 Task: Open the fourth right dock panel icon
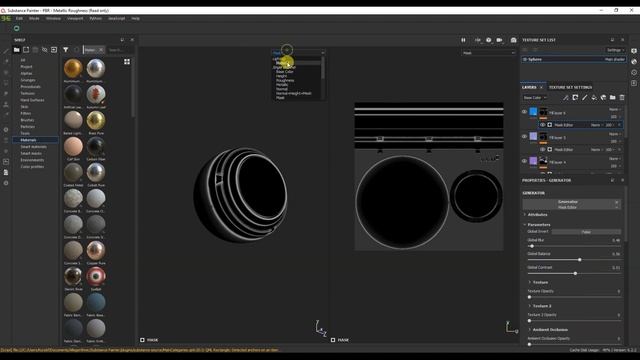click(634, 83)
